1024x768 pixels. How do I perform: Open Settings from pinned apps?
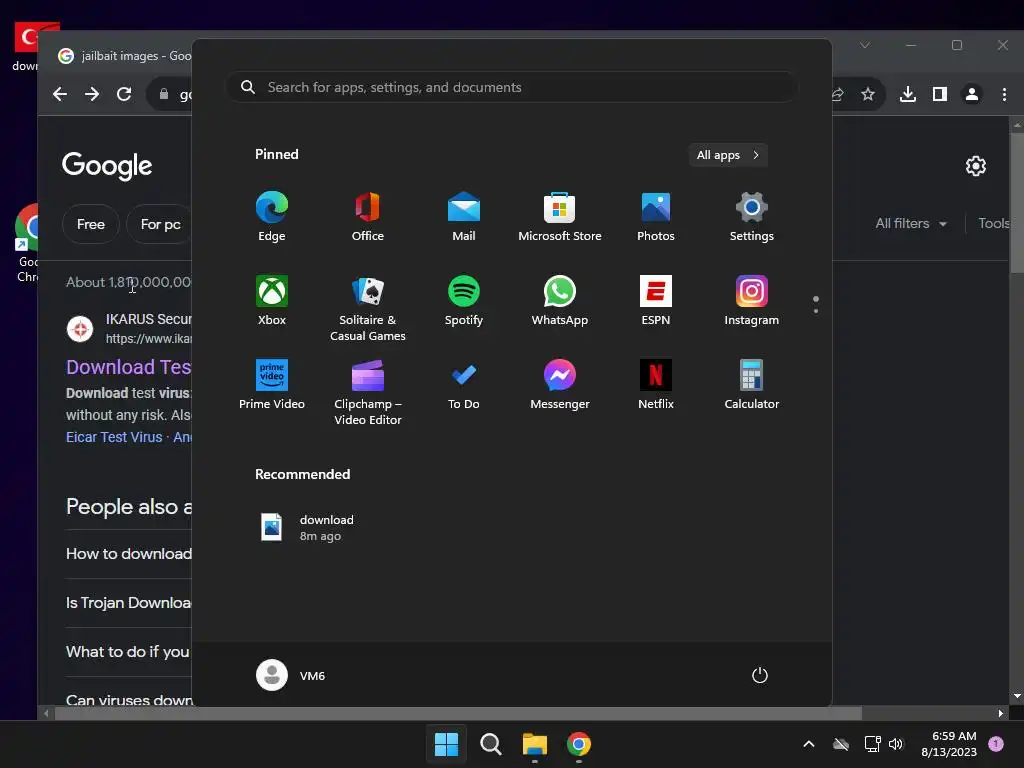pos(752,217)
